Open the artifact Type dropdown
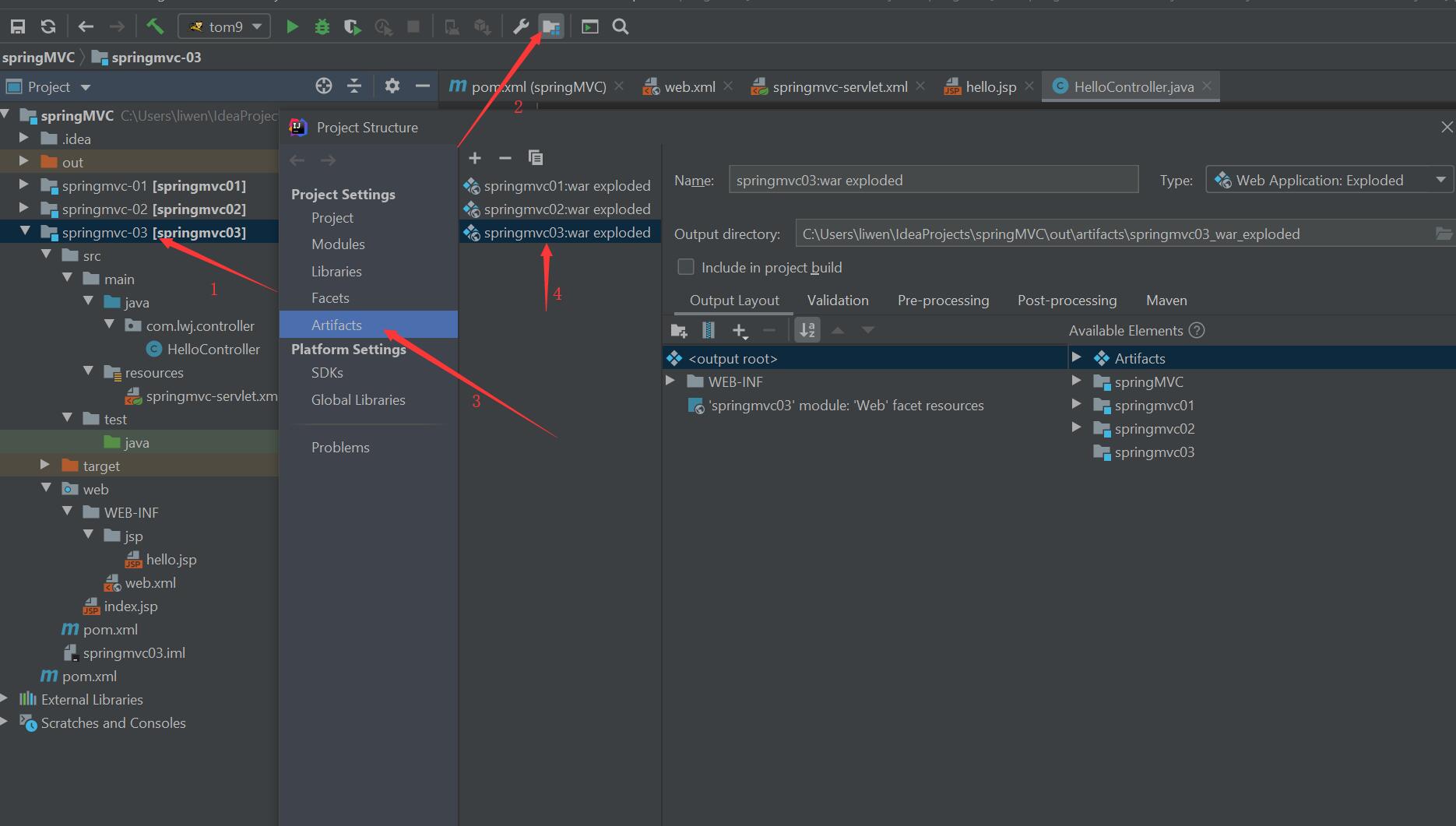 [x=1329, y=180]
